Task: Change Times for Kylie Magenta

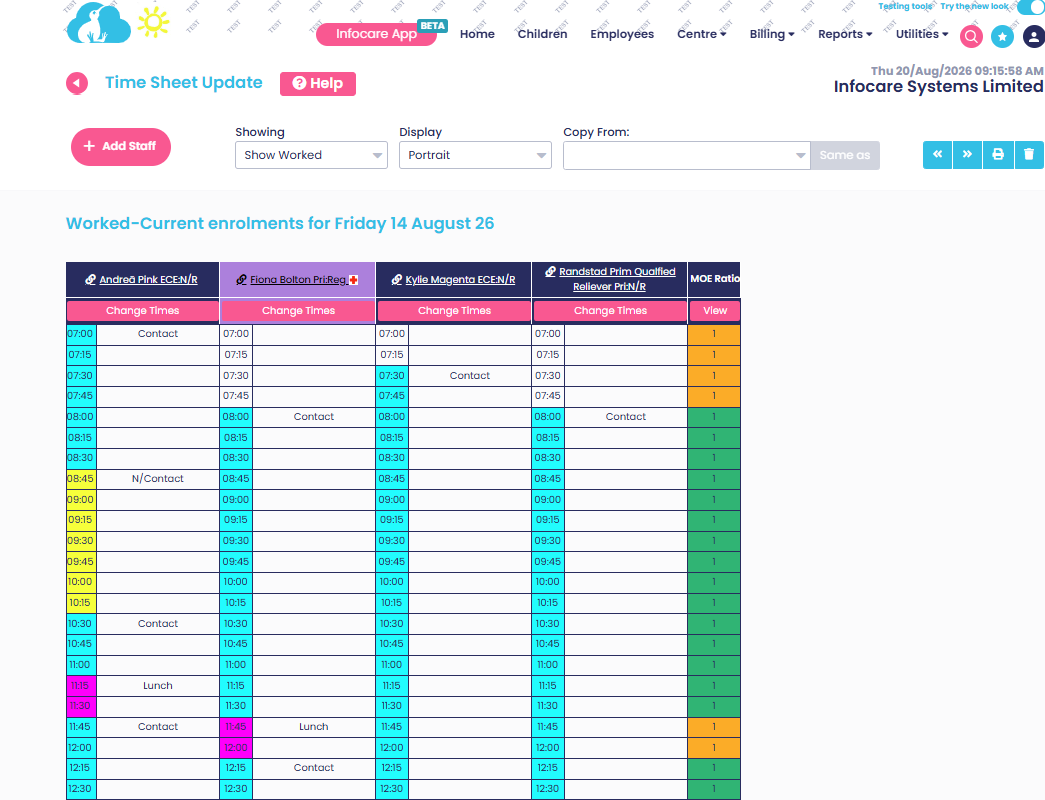Action: click(454, 311)
